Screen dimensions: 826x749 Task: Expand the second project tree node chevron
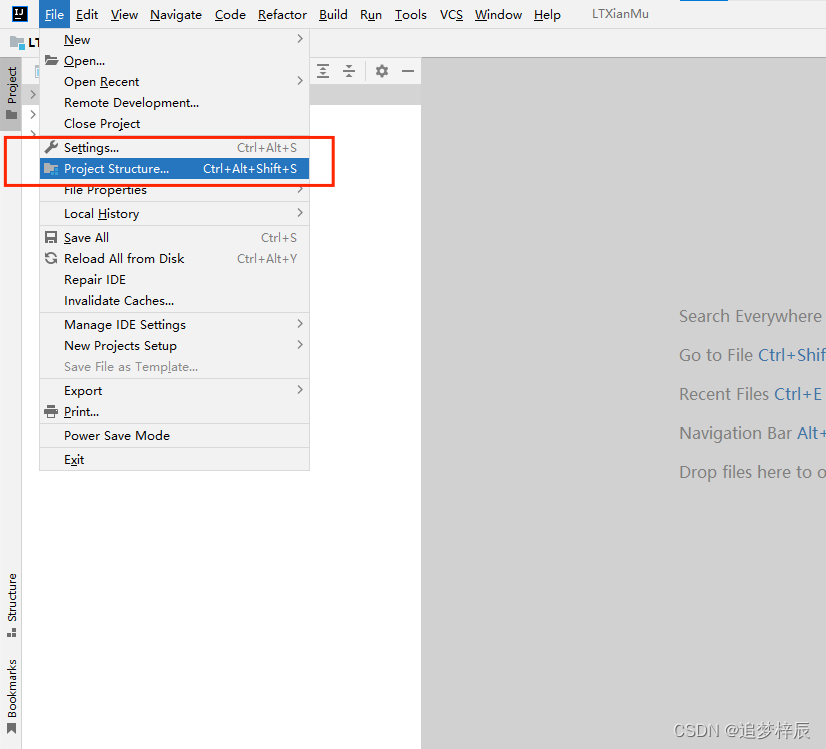pos(33,114)
